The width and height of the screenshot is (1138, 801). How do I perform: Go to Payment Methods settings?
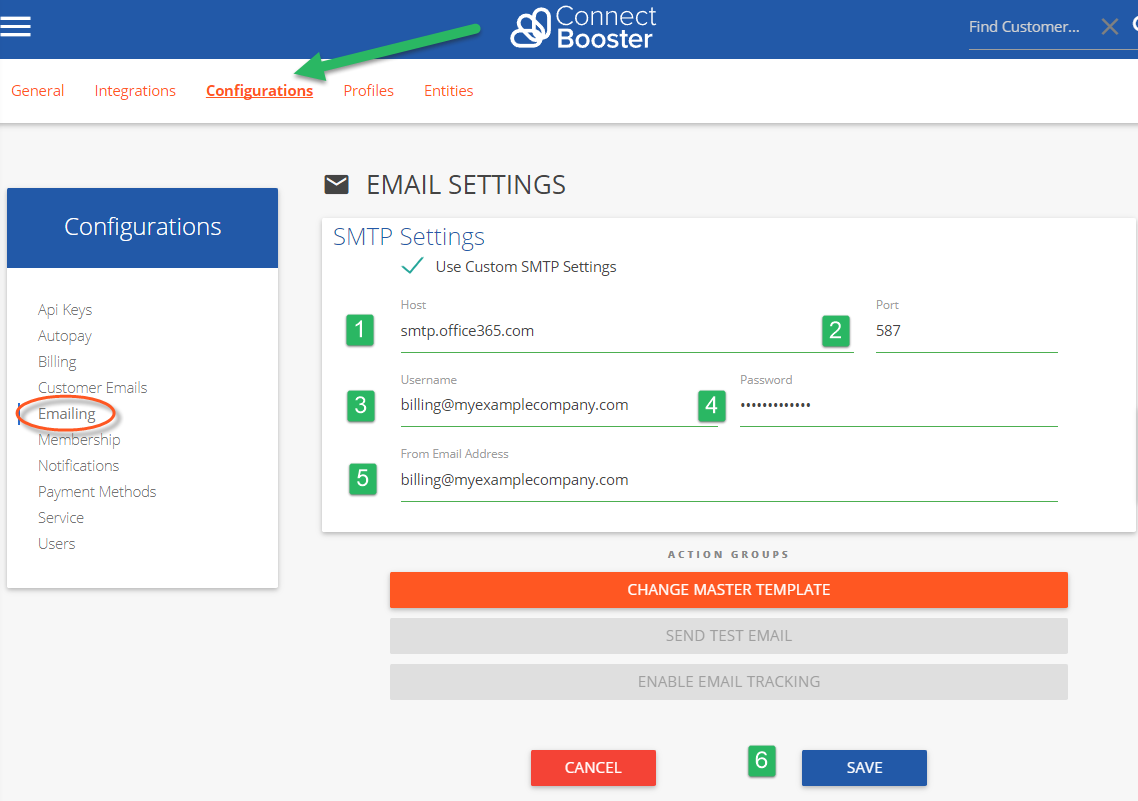(x=97, y=492)
